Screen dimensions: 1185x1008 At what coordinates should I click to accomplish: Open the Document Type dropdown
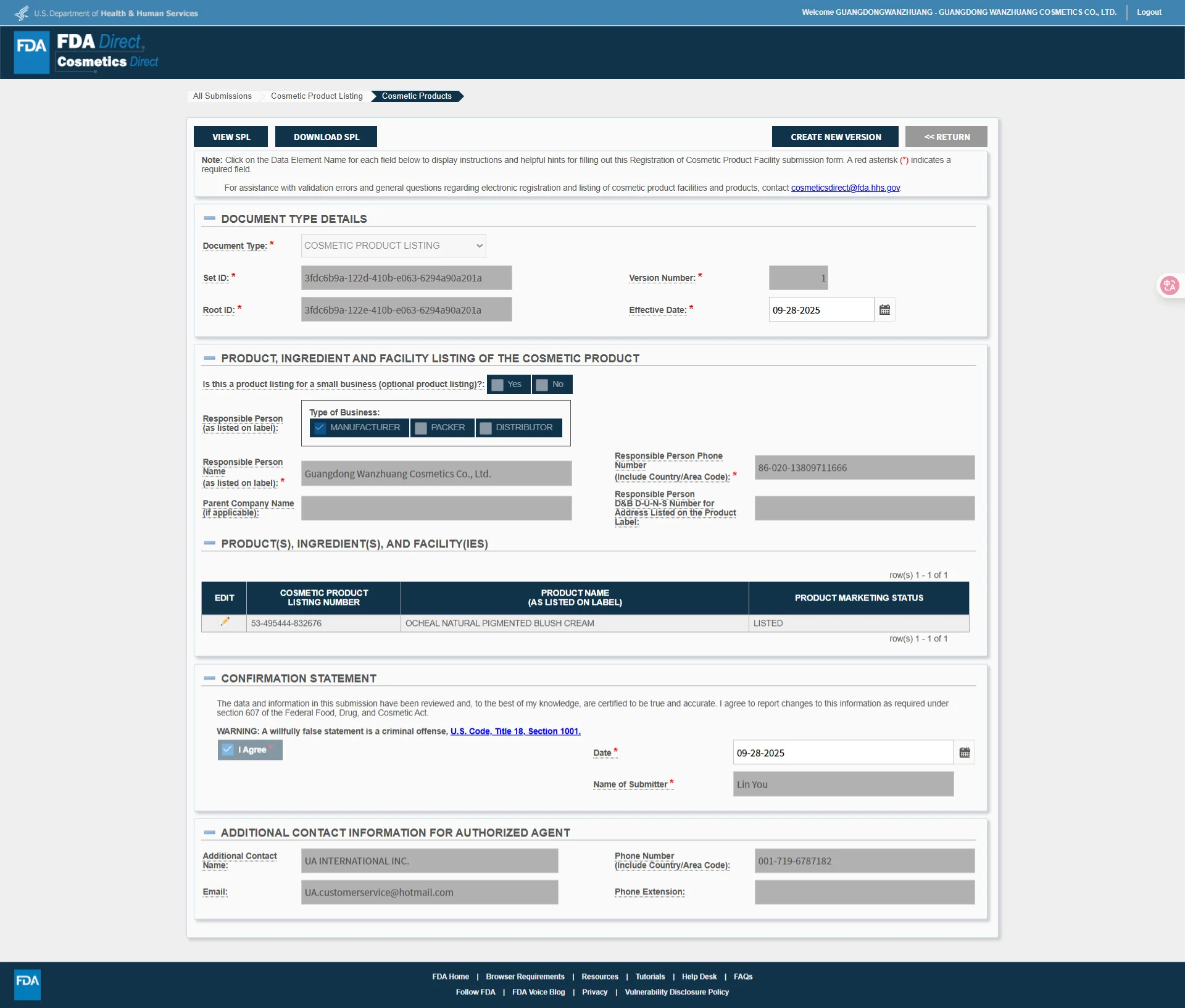(393, 246)
